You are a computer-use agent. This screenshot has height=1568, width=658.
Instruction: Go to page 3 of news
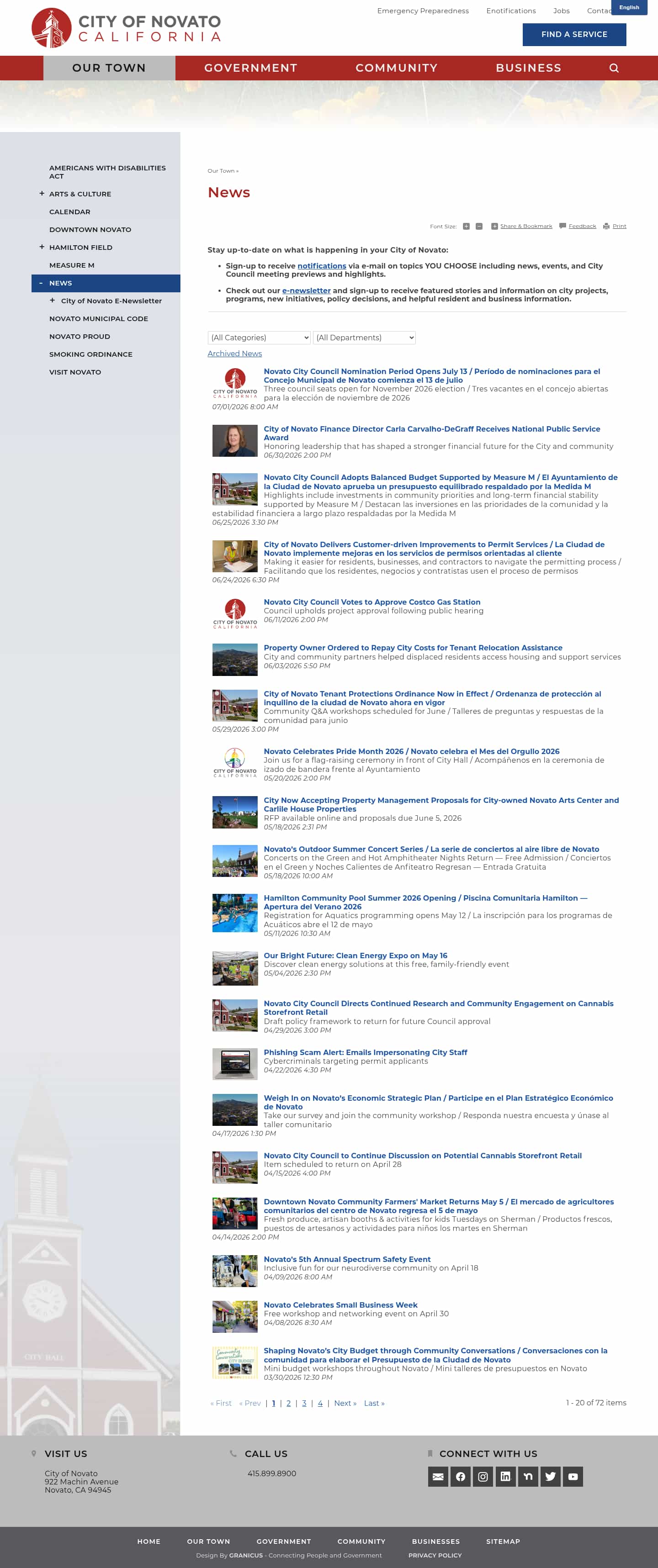pyautogui.click(x=304, y=1403)
